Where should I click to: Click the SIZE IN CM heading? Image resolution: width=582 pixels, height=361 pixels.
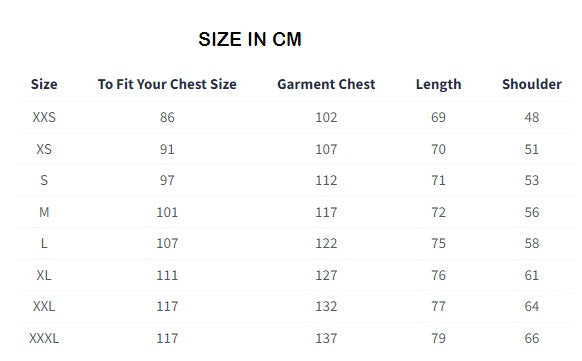click(250, 39)
